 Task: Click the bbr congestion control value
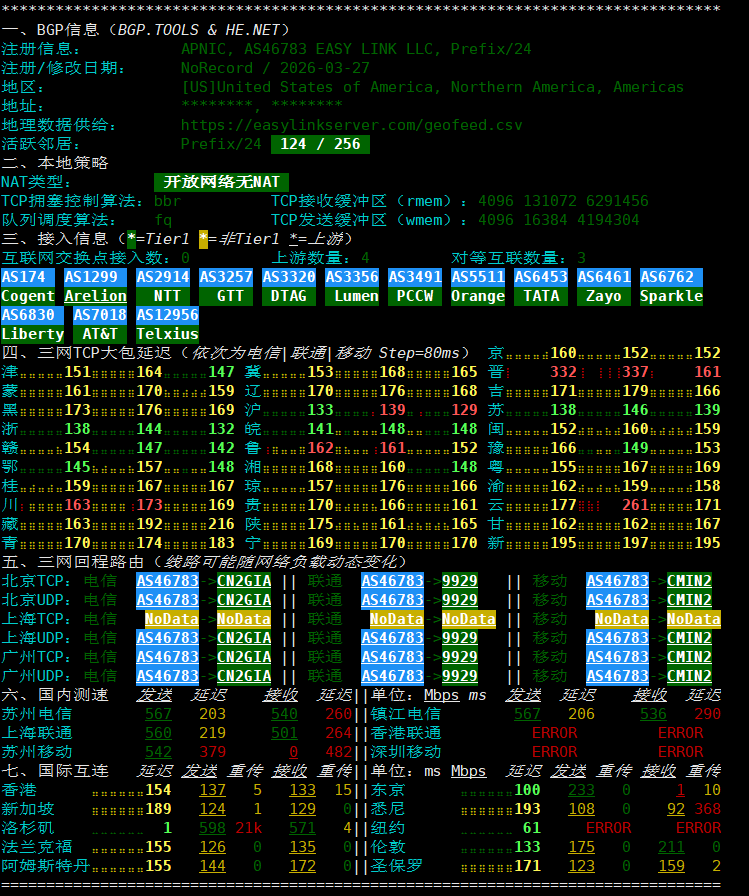pos(167,201)
